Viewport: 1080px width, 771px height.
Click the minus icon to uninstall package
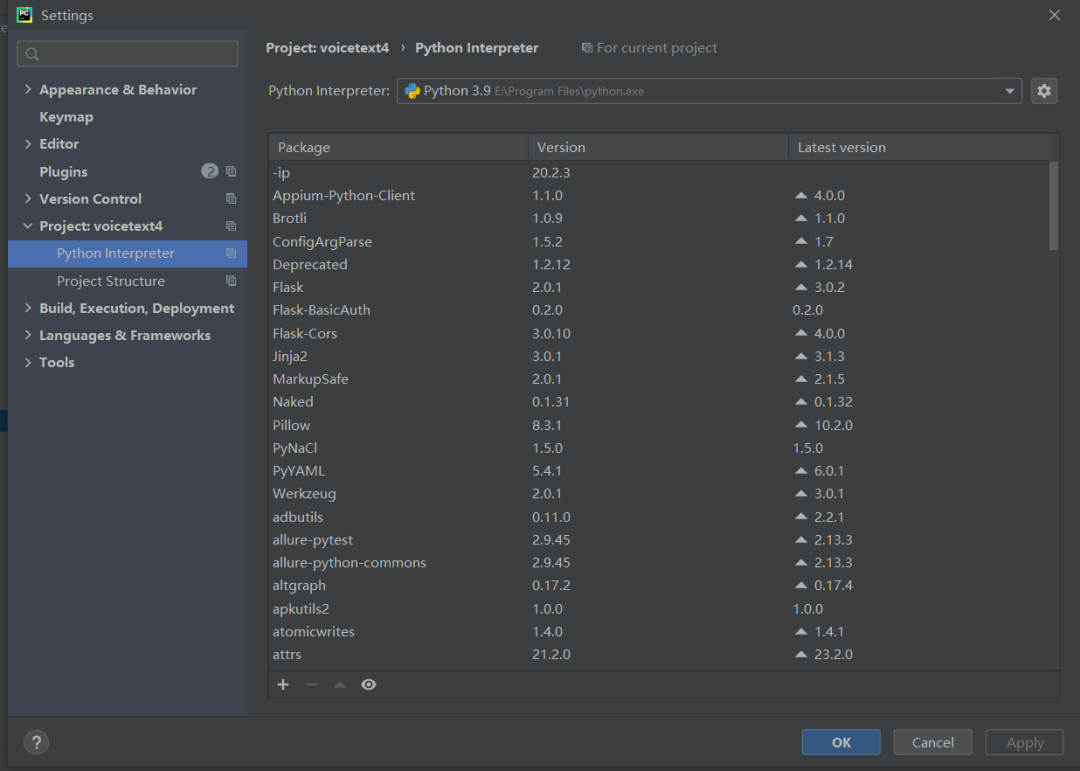[x=311, y=684]
